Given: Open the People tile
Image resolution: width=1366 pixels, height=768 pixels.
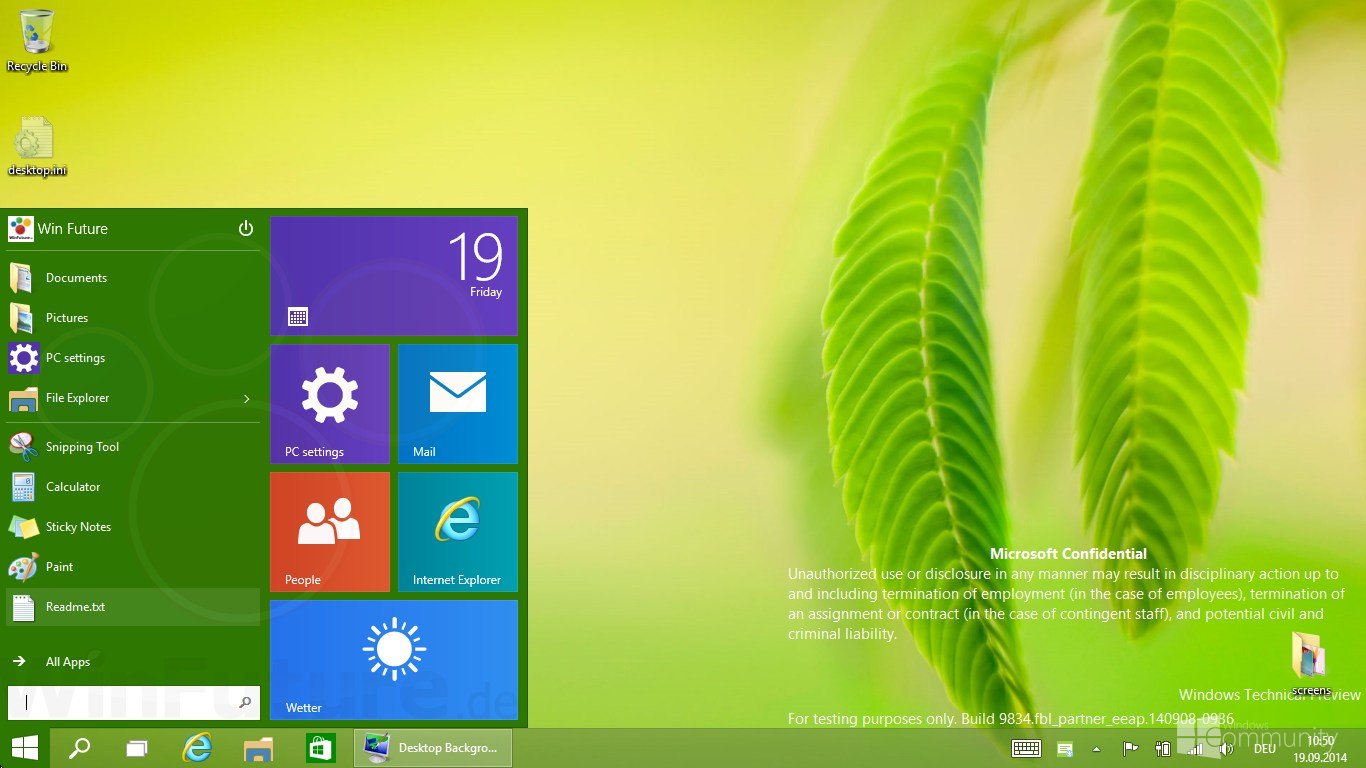Looking at the screenshot, I should 330,532.
